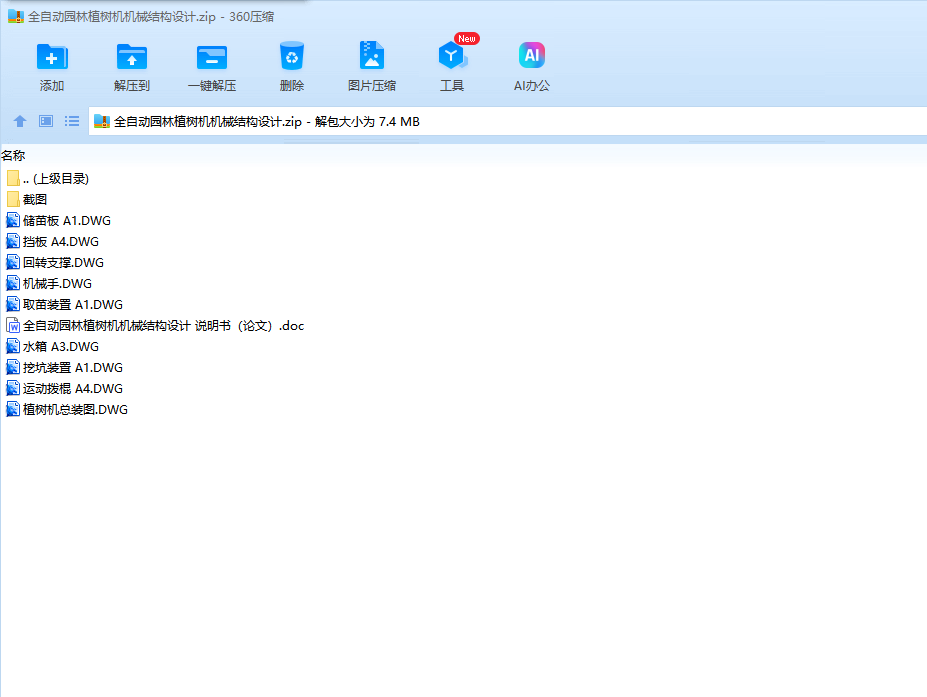Select file 取苗装置 A1.DWG

point(64,304)
